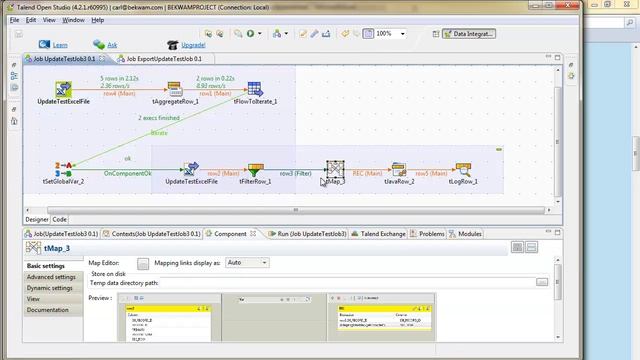Screen dimensions: 640x360
Task: Open the Problems tab
Action: coord(427,234)
